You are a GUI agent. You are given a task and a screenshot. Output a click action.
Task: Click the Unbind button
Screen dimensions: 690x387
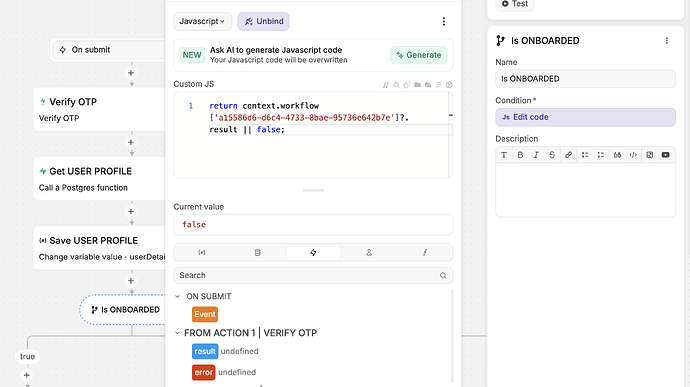tap(264, 21)
